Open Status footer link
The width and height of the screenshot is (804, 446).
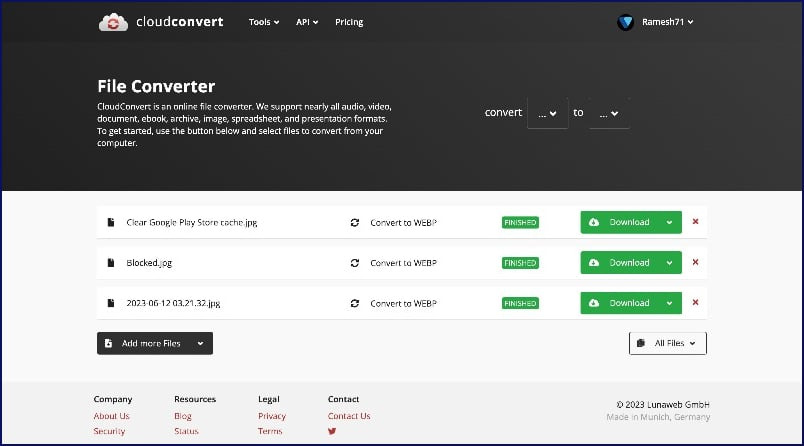click(x=186, y=431)
